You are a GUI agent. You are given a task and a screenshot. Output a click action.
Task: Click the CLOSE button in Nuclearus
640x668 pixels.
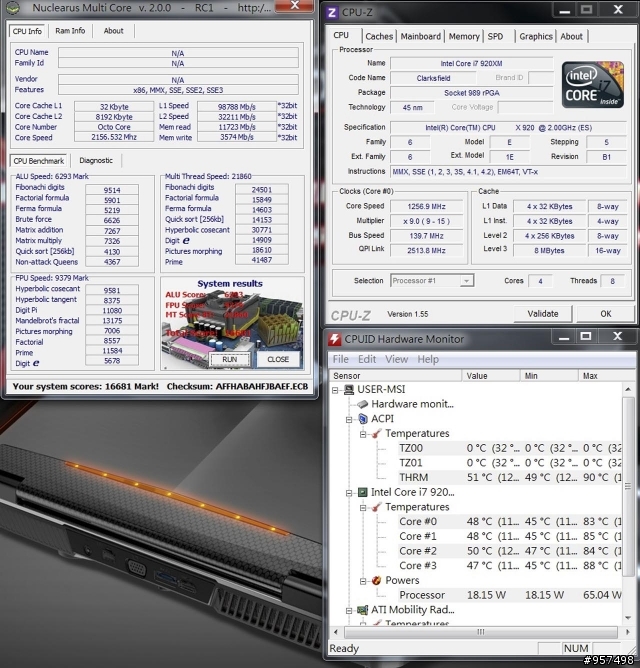[x=278, y=360]
